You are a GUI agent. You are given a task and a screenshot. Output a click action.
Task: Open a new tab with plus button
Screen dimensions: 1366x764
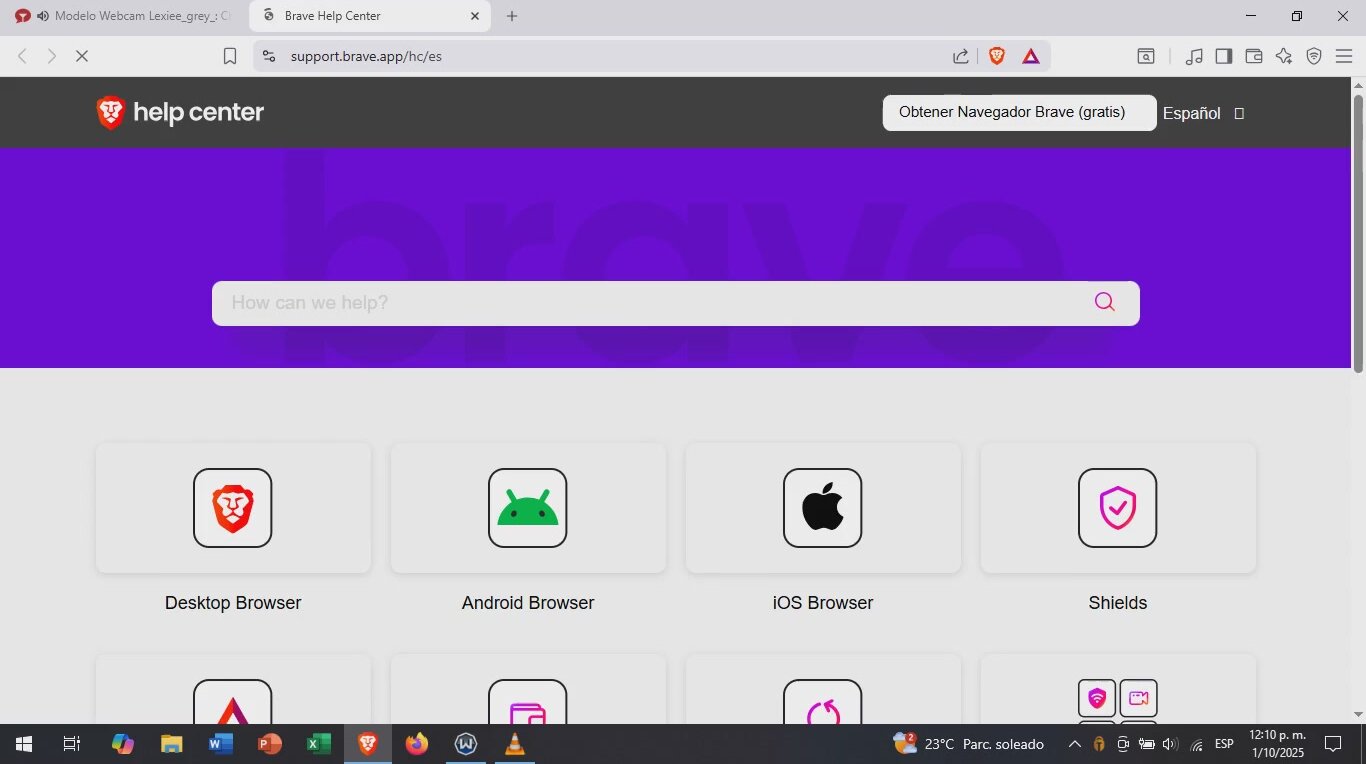(512, 16)
